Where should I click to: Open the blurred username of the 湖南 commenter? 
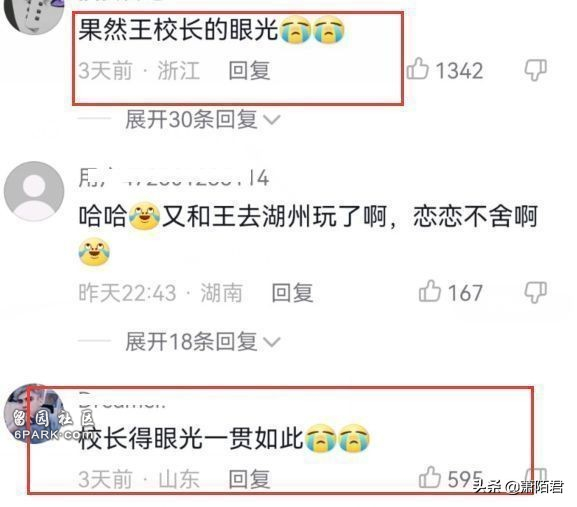tap(174, 178)
